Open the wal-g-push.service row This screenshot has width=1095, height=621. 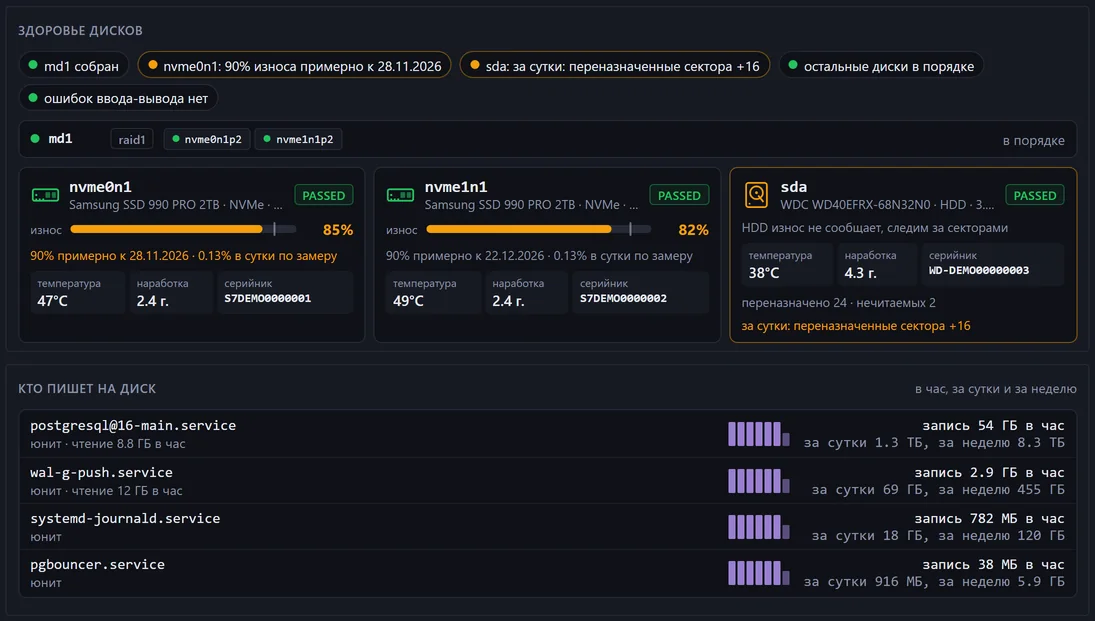click(548, 481)
